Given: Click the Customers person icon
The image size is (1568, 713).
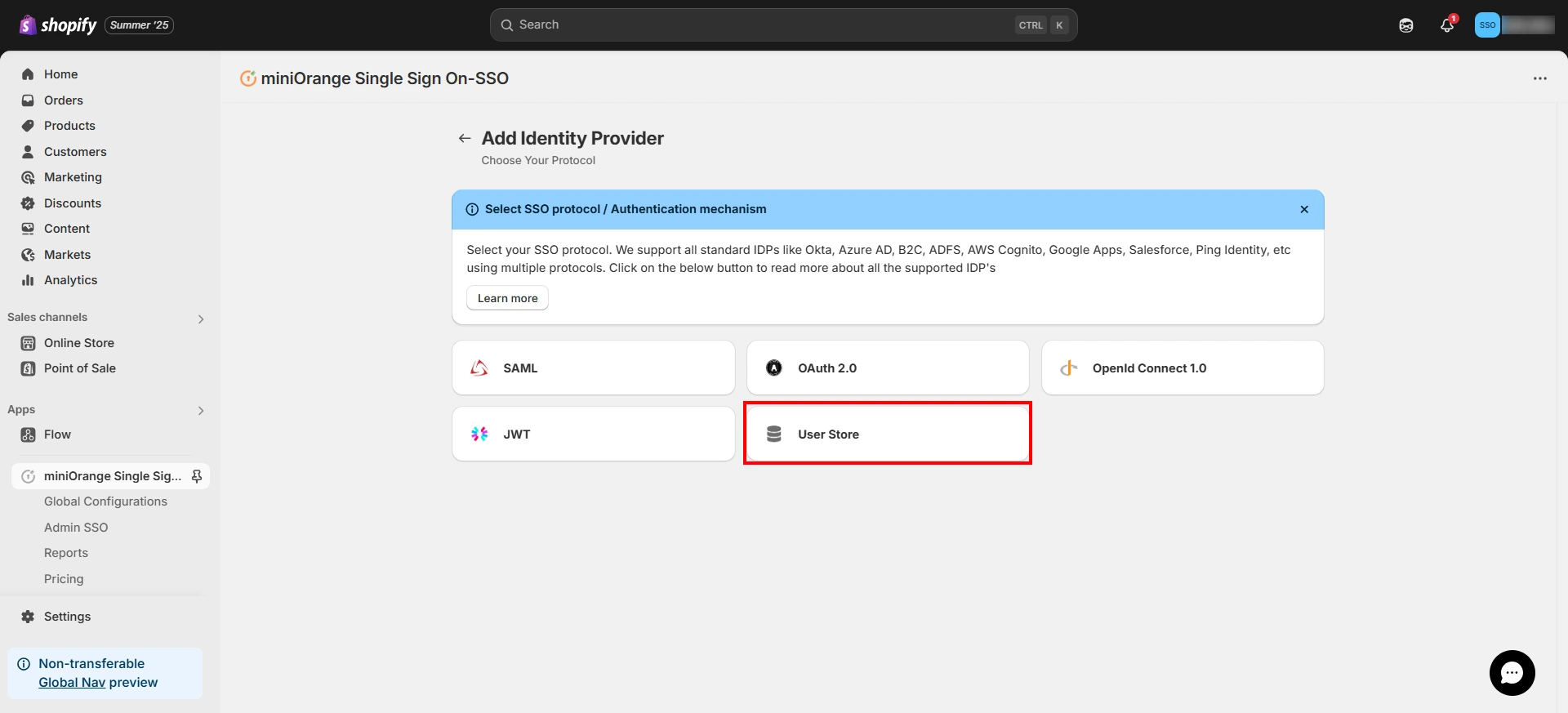Looking at the screenshot, I should coord(28,152).
